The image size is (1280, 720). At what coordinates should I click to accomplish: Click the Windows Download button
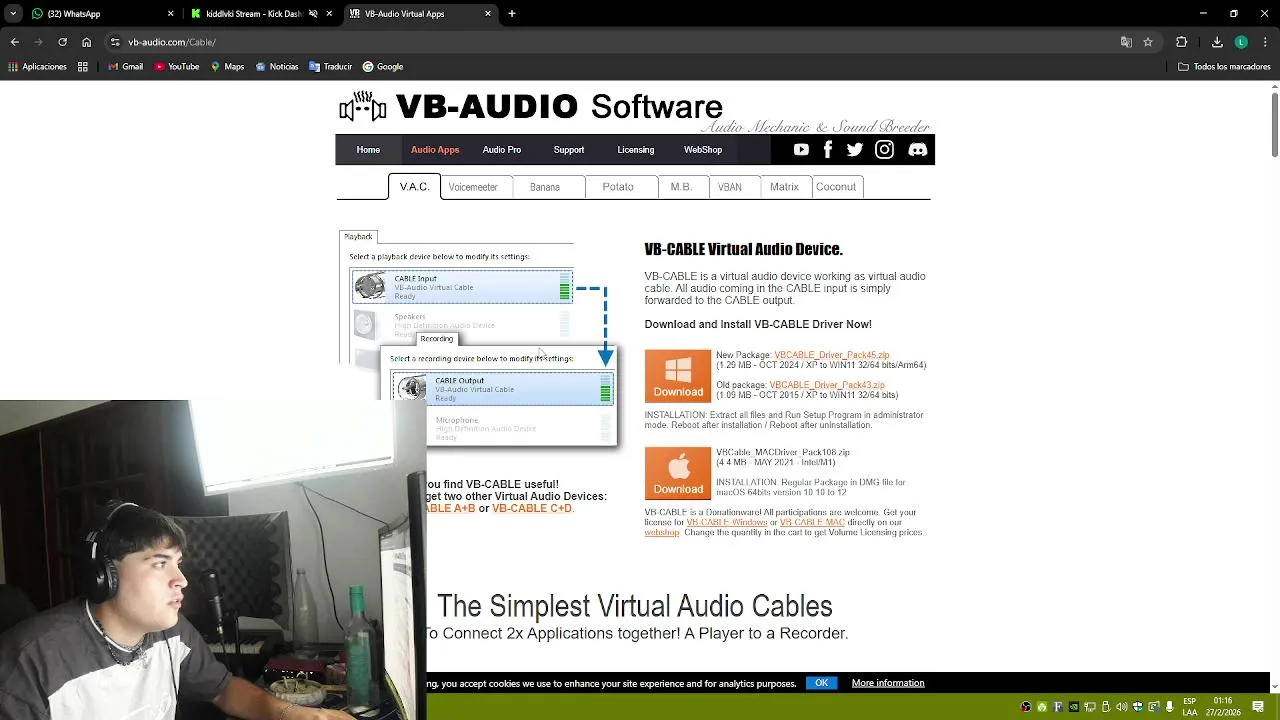(x=678, y=375)
